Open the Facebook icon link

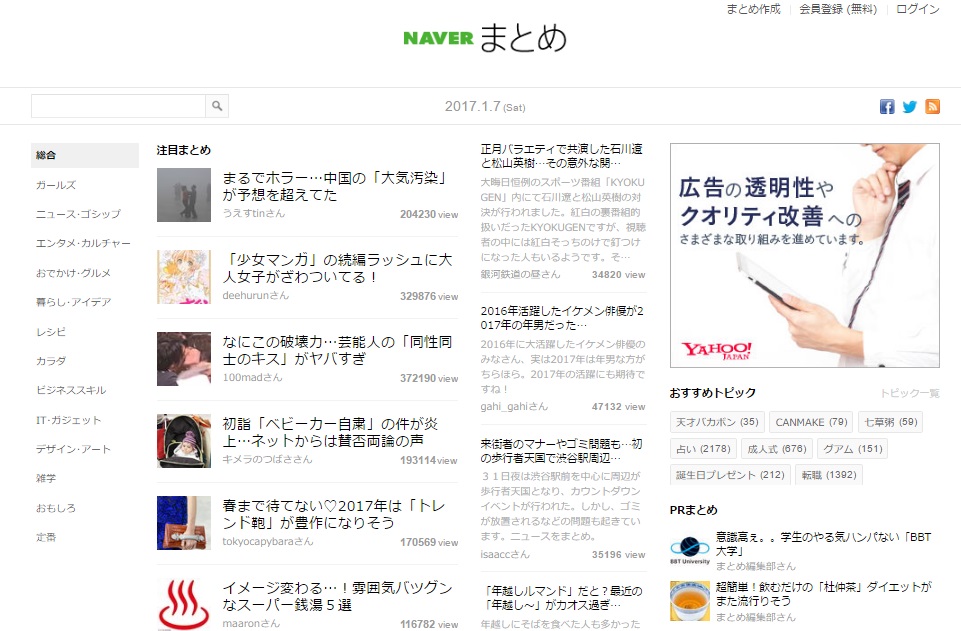(887, 107)
